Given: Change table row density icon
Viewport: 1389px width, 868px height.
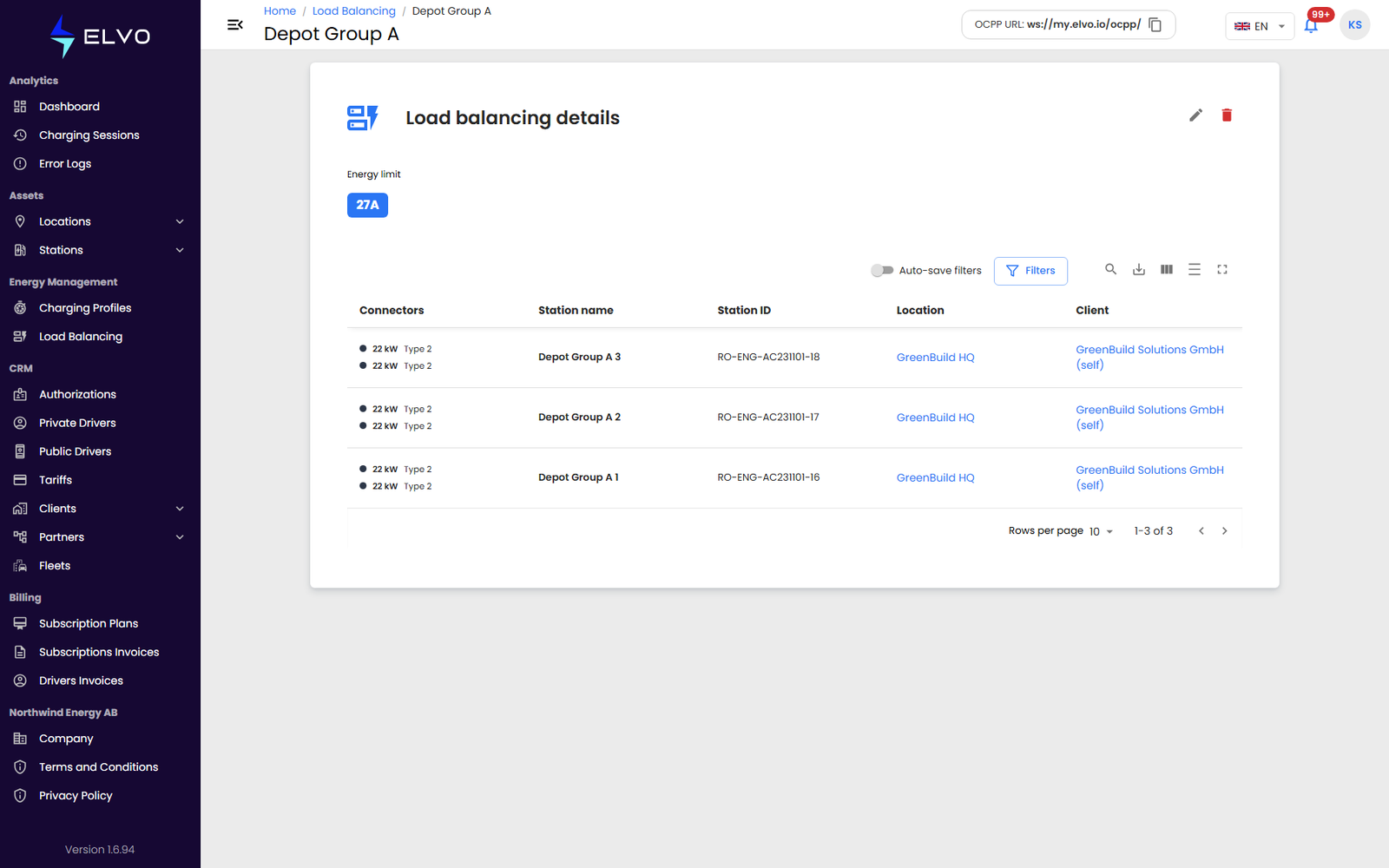Looking at the screenshot, I should tap(1194, 270).
